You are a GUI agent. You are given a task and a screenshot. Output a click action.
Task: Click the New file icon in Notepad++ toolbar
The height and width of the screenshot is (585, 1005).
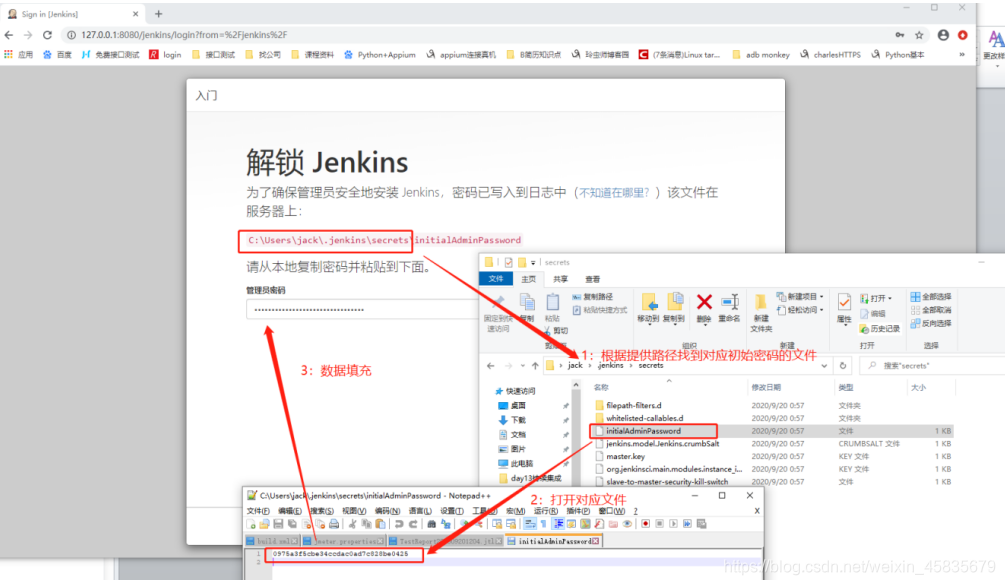pyautogui.click(x=251, y=524)
